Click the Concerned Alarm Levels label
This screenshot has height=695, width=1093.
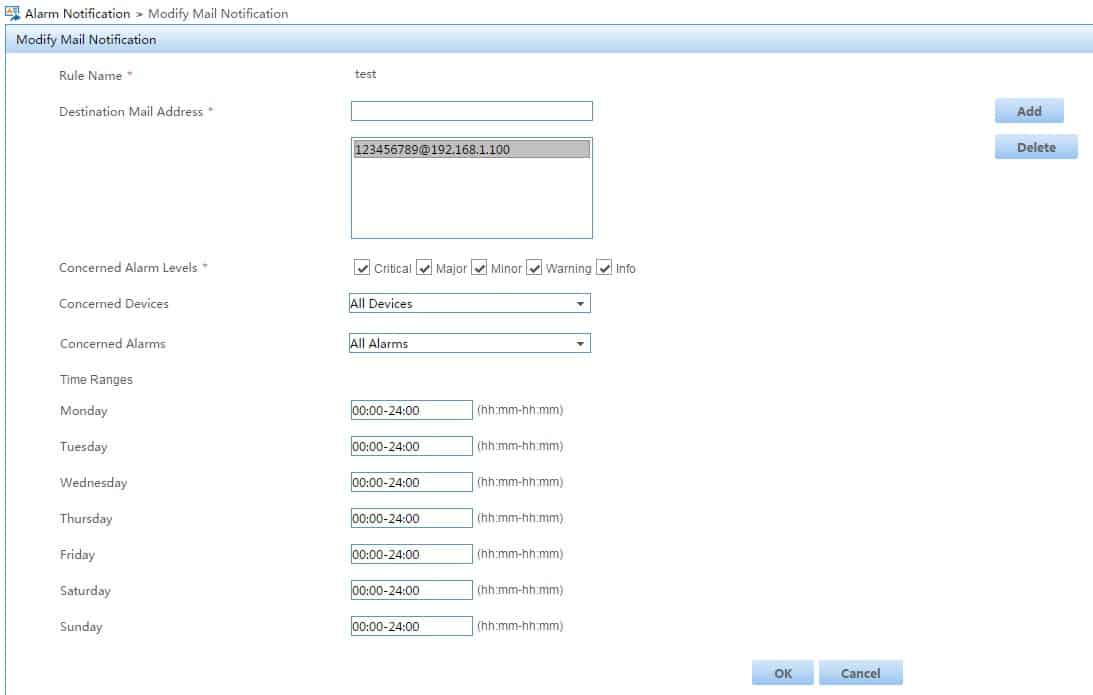(x=128, y=268)
